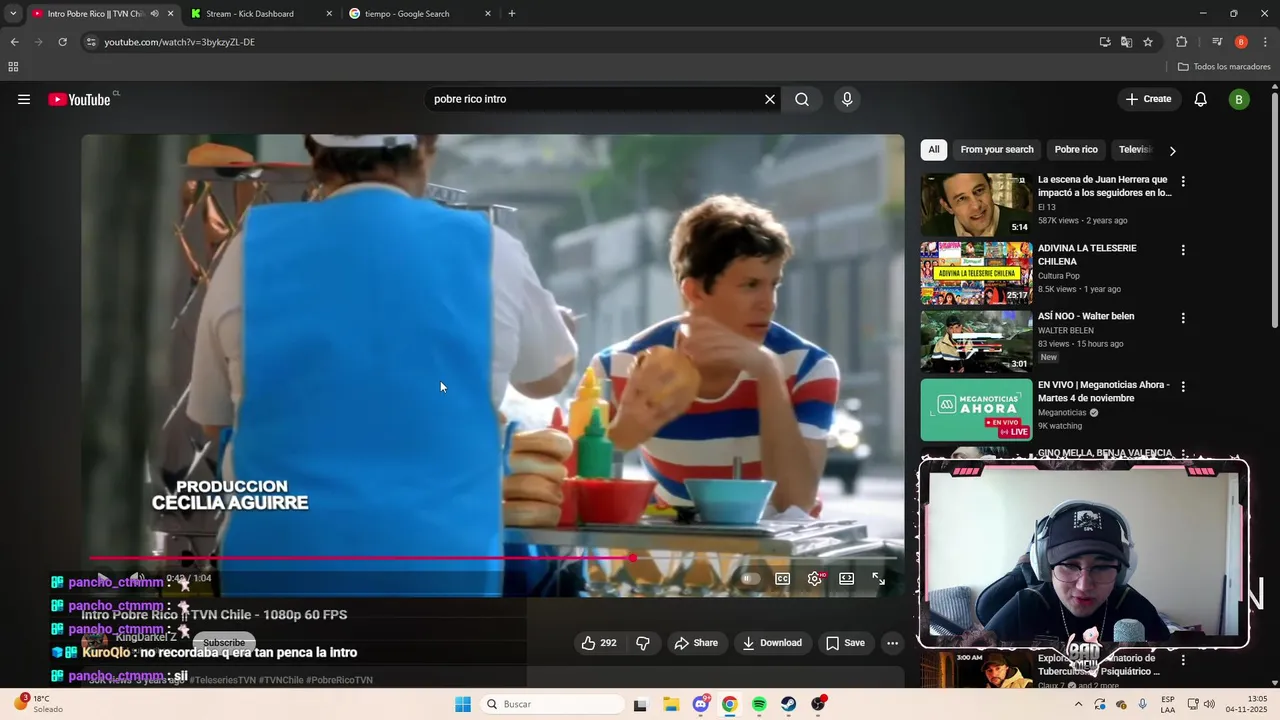Open Chrome apps grid in bookmarks bar
1280x720 pixels.
click(x=13, y=67)
